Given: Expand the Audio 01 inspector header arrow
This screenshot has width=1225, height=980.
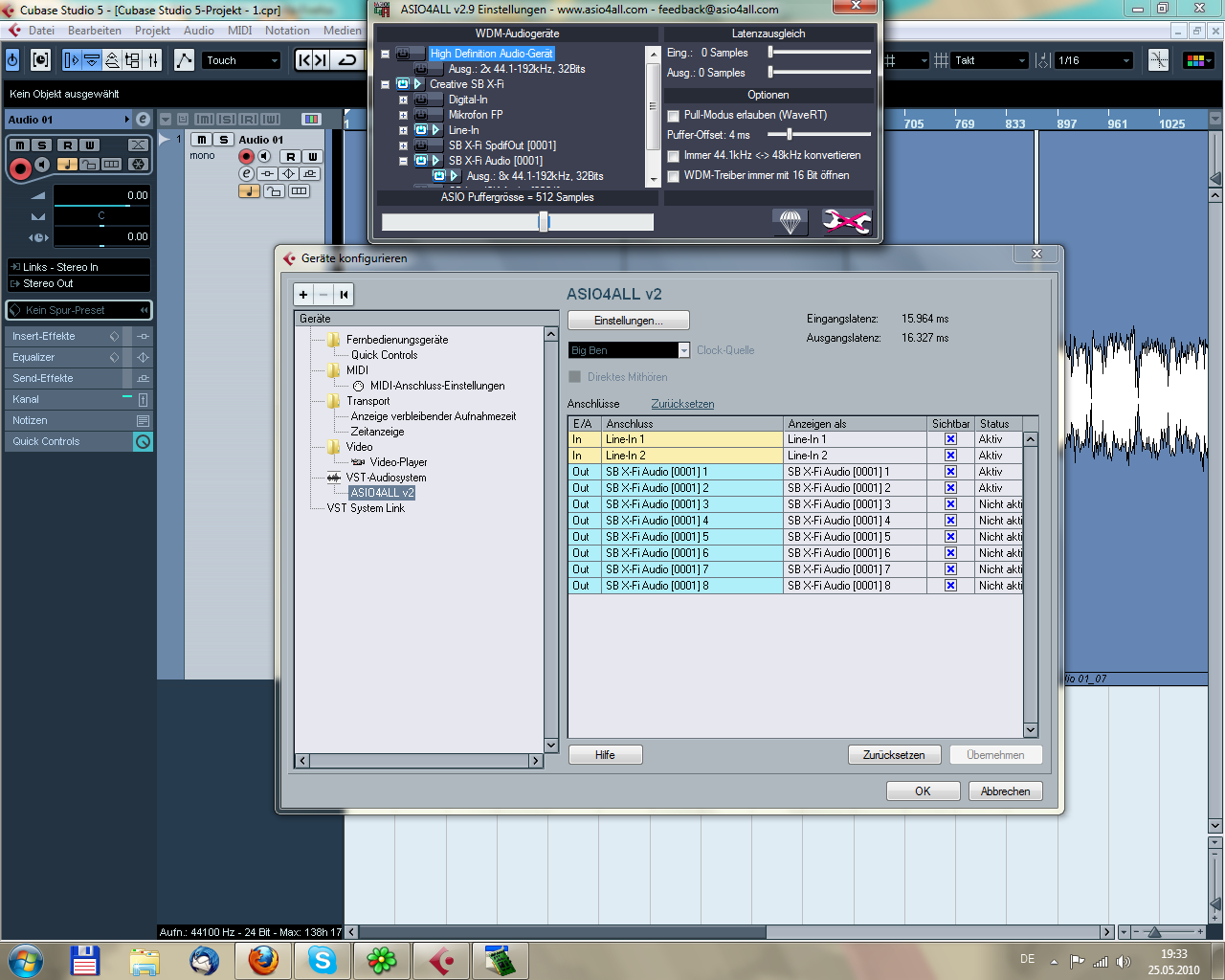Looking at the screenshot, I should tap(126, 120).
